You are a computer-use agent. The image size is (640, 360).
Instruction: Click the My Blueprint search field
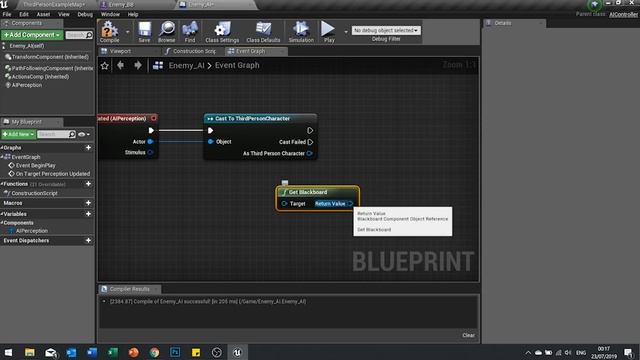point(56,134)
